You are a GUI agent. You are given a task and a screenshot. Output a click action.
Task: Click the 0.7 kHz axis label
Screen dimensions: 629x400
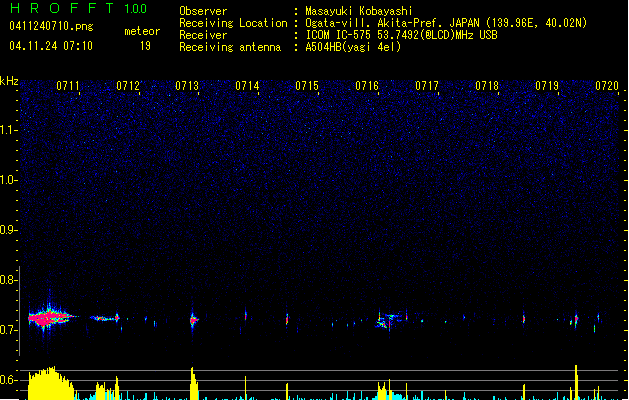coord(8,330)
